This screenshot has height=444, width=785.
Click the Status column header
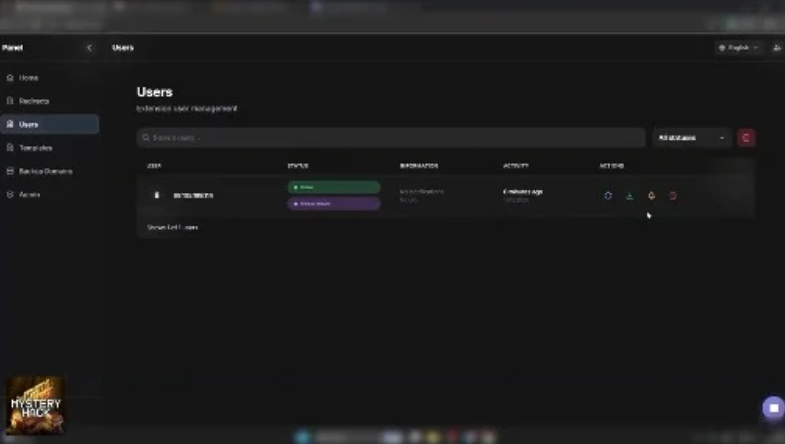tap(298, 166)
